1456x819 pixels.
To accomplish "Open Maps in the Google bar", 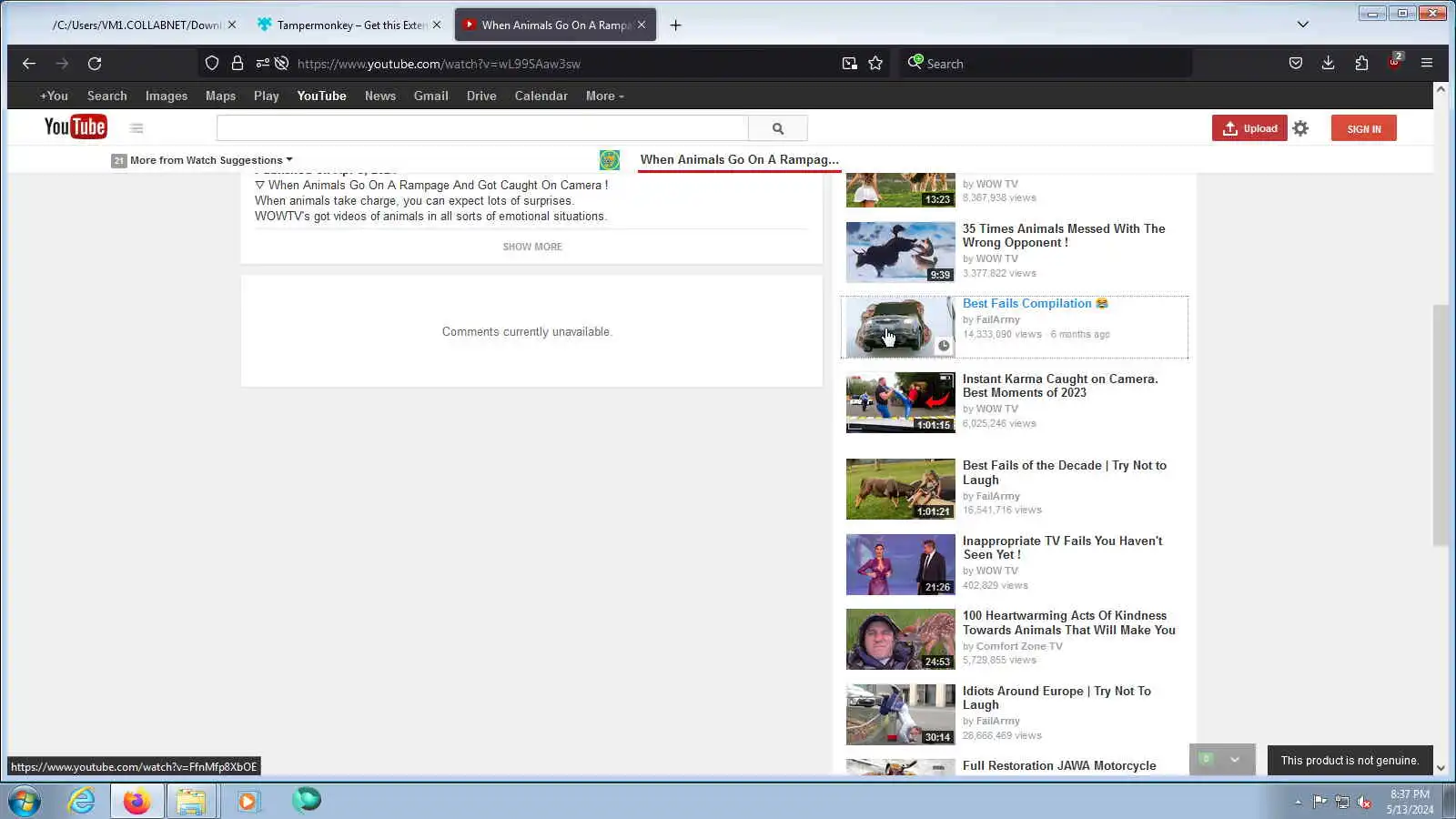I will 220,96.
